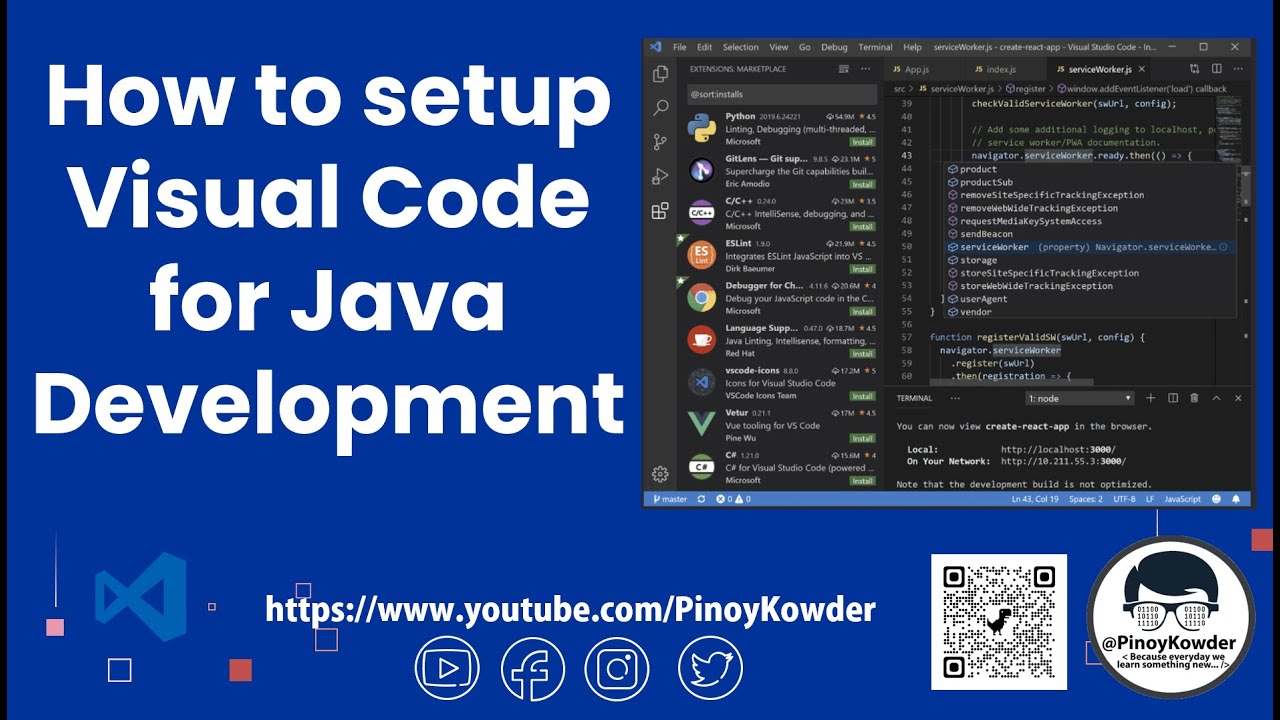Image resolution: width=1280 pixels, height=720 pixels.
Task: Install the ESLint extension
Action: (x=862, y=269)
